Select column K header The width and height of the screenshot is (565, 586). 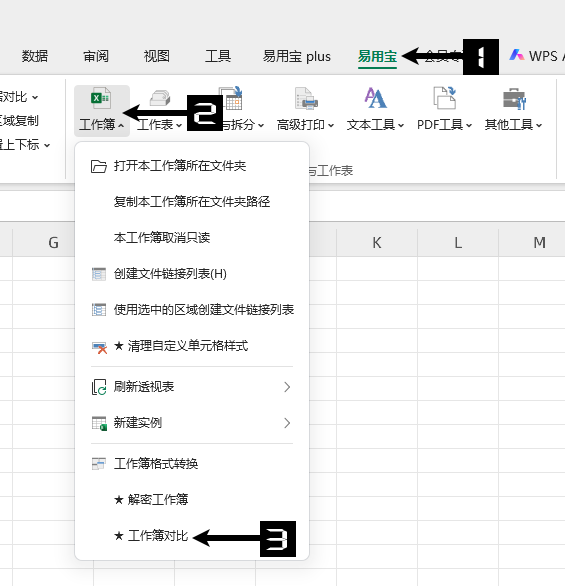click(x=377, y=243)
